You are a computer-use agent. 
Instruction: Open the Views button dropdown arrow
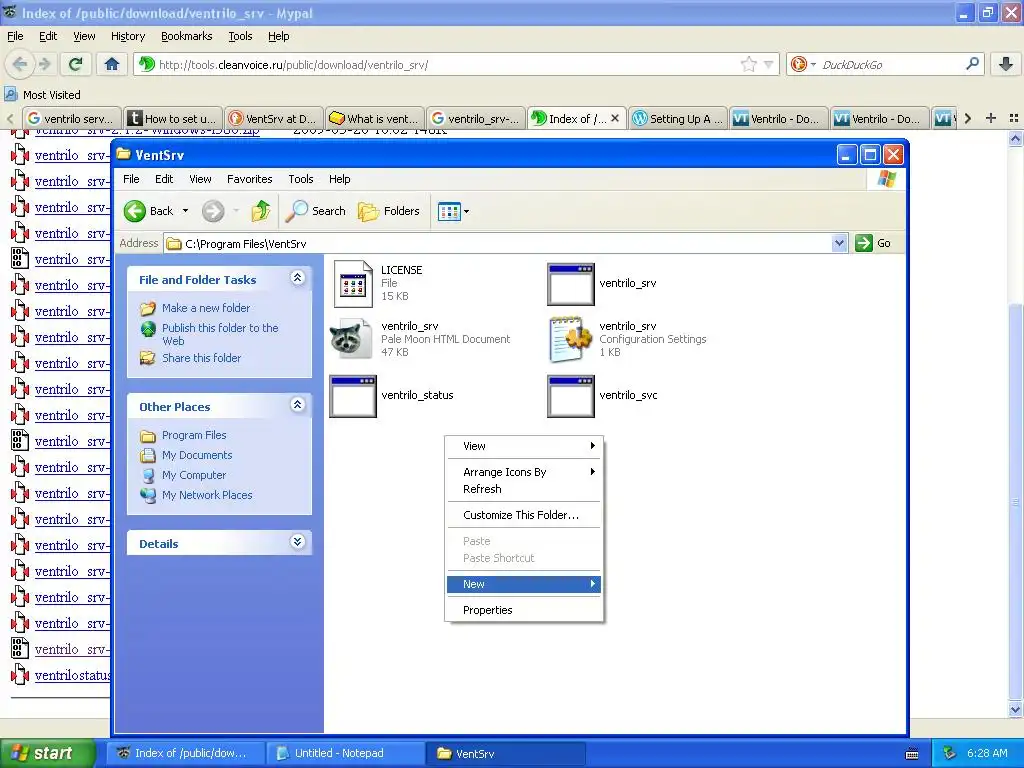[x=466, y=212]
